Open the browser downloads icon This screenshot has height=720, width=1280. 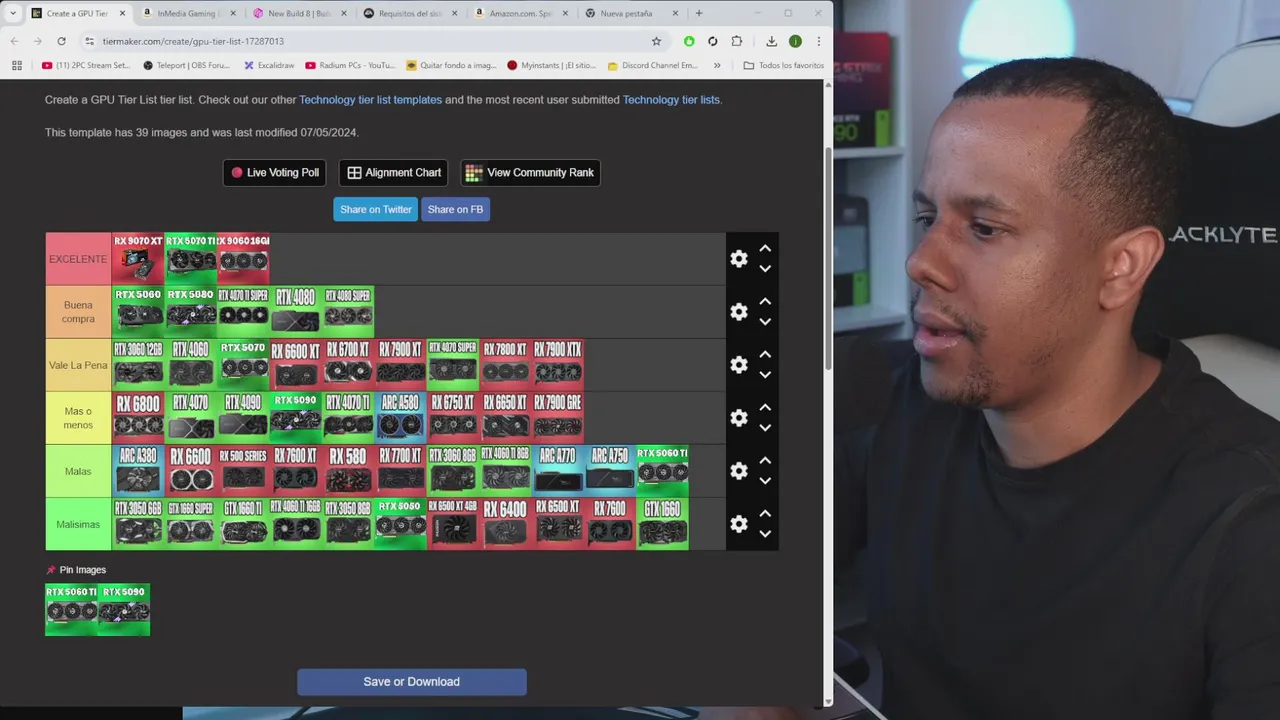pos(771,41)
